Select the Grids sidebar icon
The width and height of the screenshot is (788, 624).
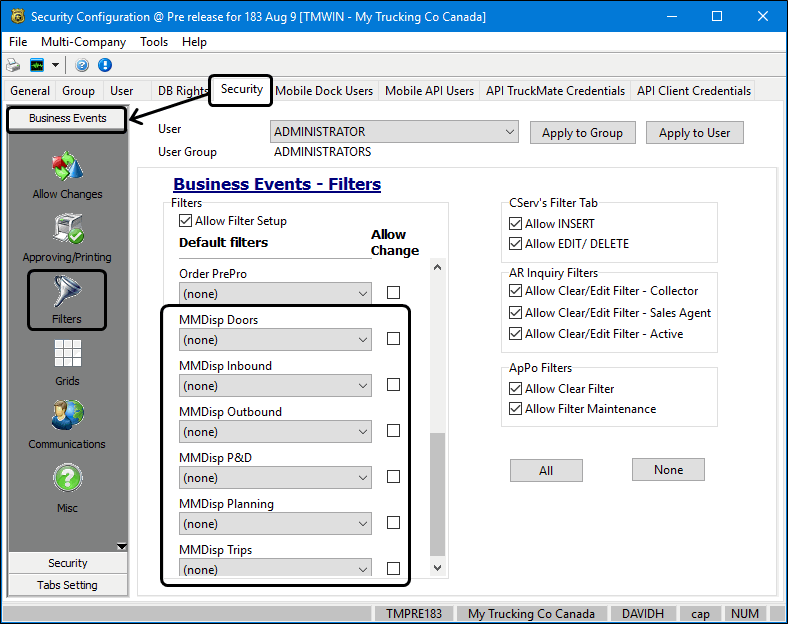pyautogui.click(x=67, y=362)
